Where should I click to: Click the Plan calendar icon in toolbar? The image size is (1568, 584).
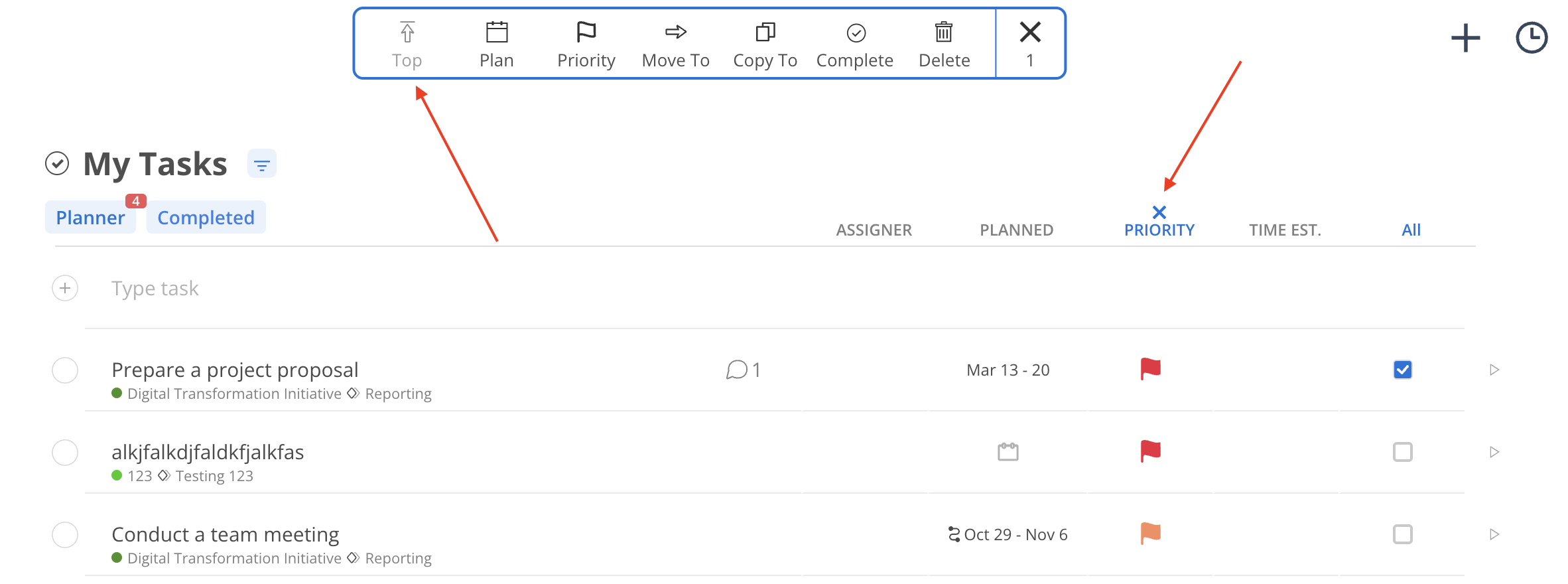click(496, 33)
